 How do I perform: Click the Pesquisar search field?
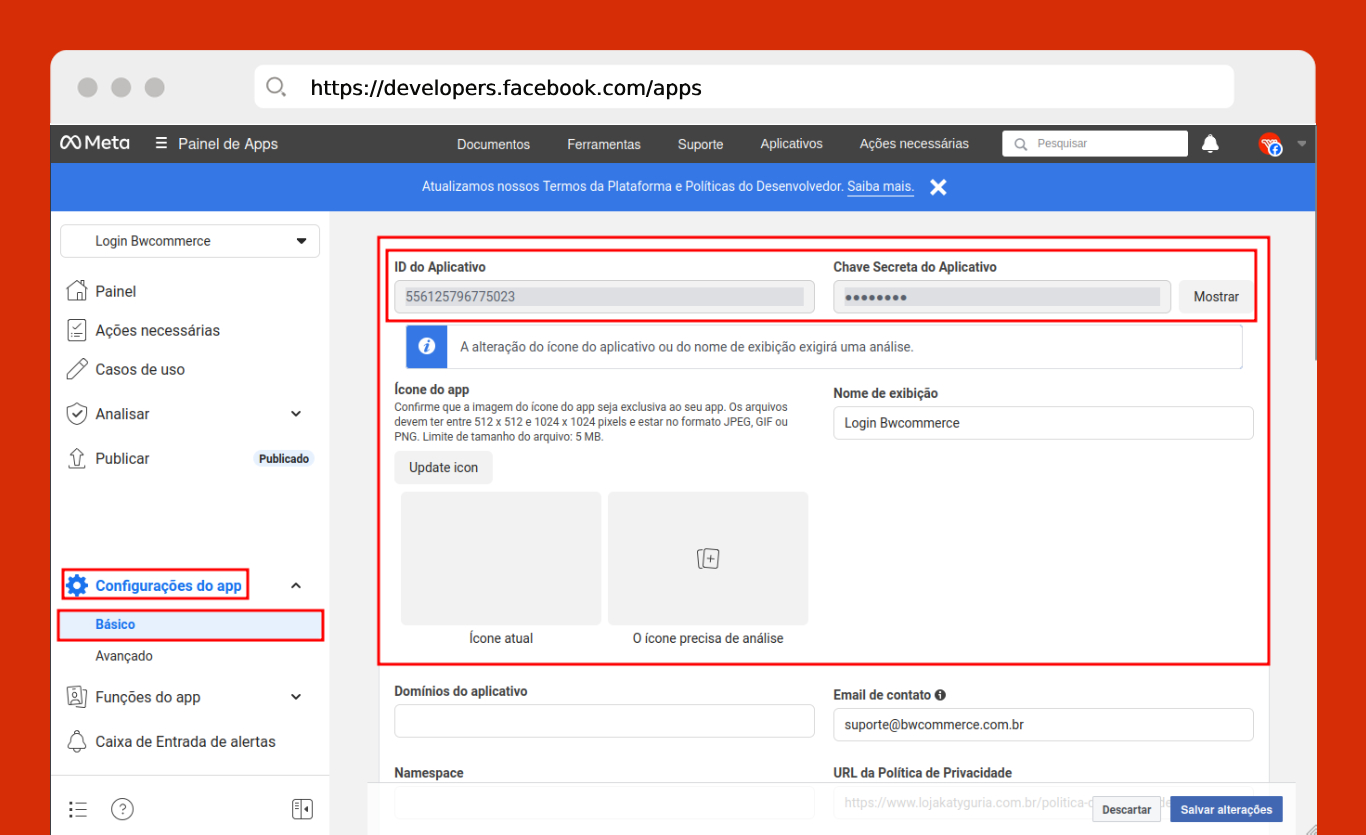click(1095, 144)
